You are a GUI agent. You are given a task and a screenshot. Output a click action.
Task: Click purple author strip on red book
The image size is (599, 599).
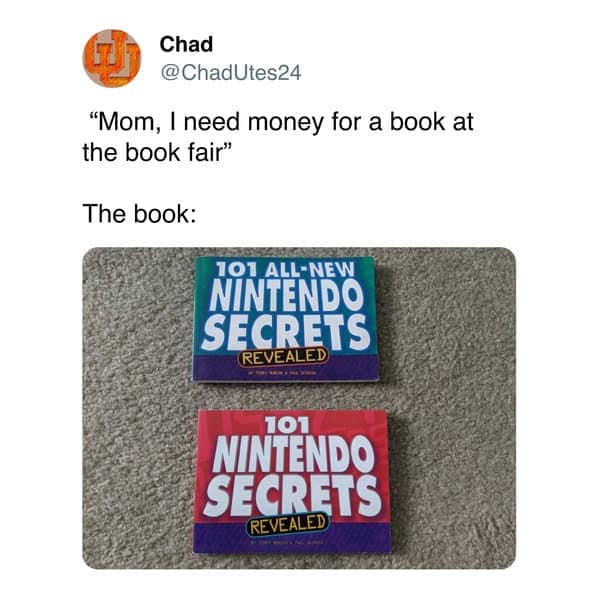coord(293,539)
